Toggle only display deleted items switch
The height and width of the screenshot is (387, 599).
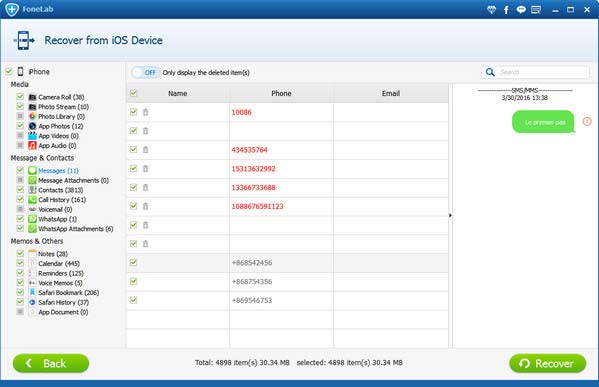click(146, 73)
